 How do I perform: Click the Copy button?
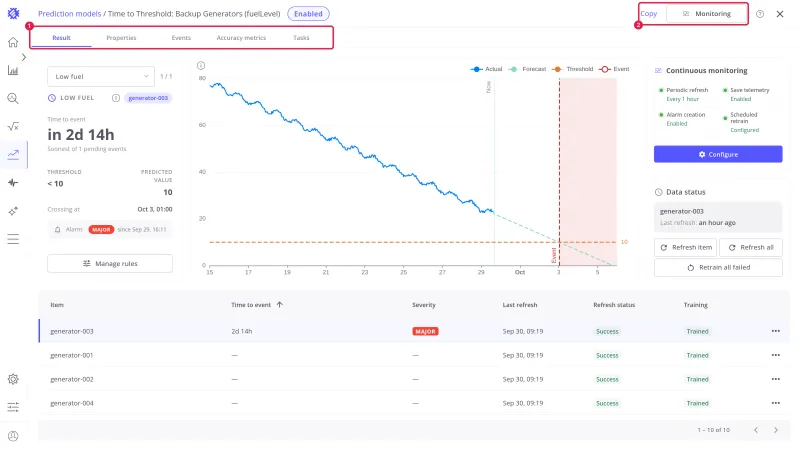[649, 14]
